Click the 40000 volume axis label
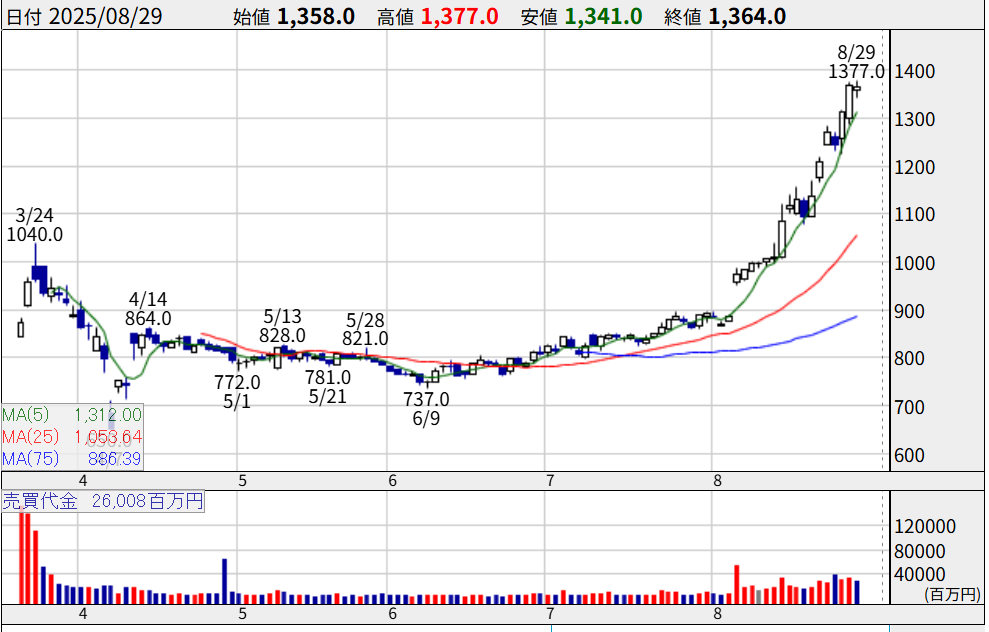 (920, 574)
